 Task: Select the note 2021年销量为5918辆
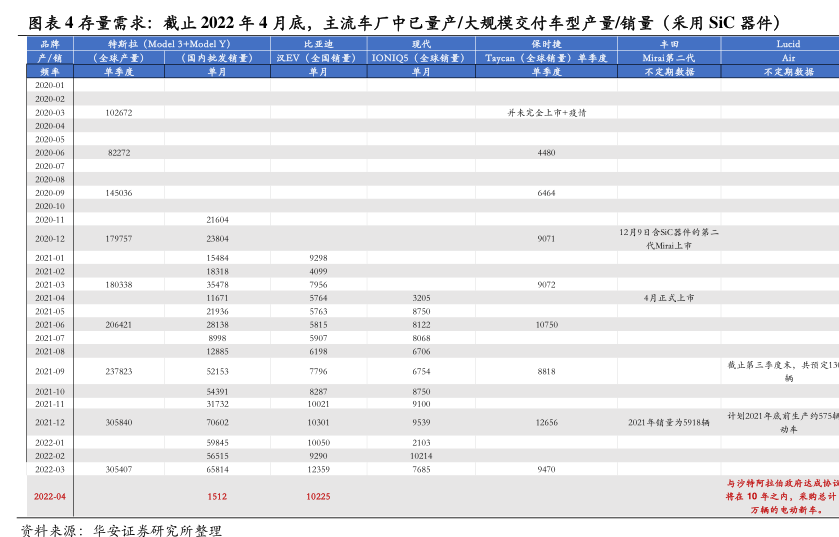(x=669, y=423)
